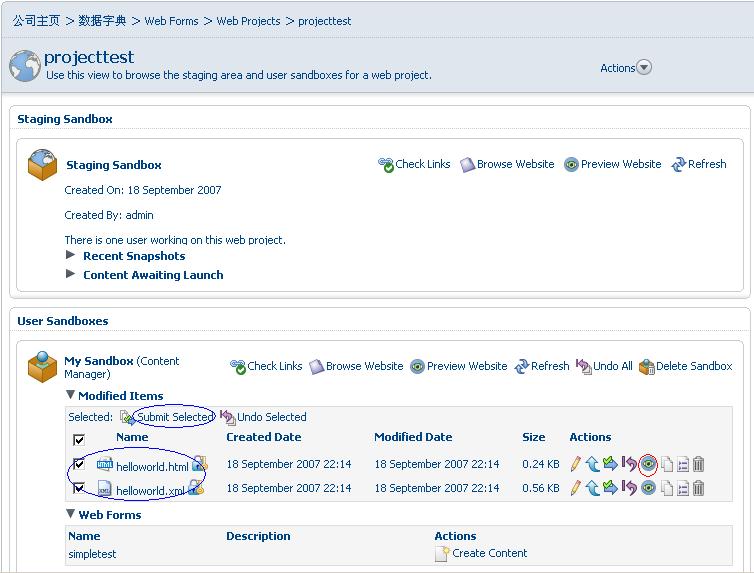The width and height of the screenshot is (754, 573).
Task: Collapse the Modified Items section
Action: (71, 395)
